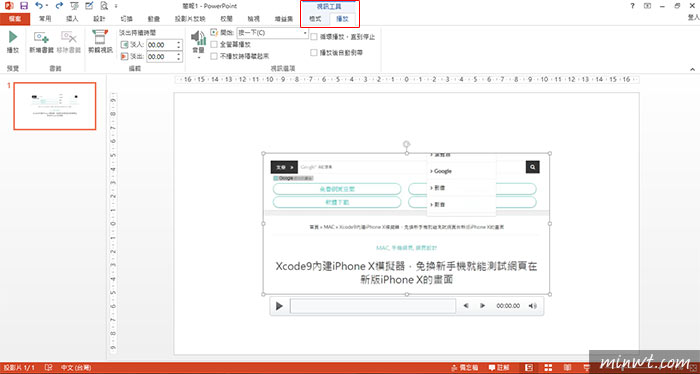Open the View ribbon tab
Viewport: 700px width, 374px height.
[x=254, y=19]
